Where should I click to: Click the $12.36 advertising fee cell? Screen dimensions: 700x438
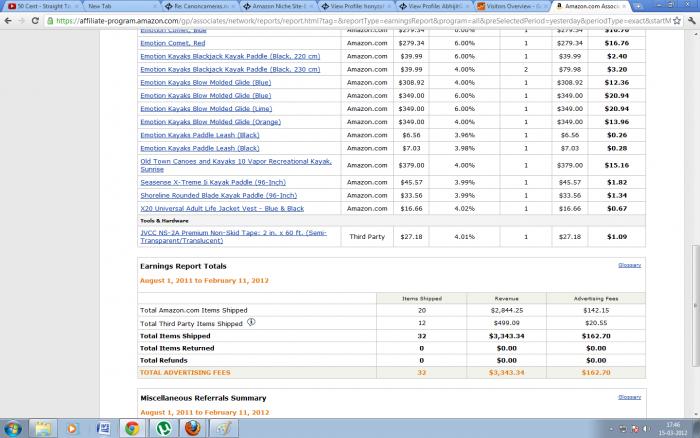coord(617,83)
